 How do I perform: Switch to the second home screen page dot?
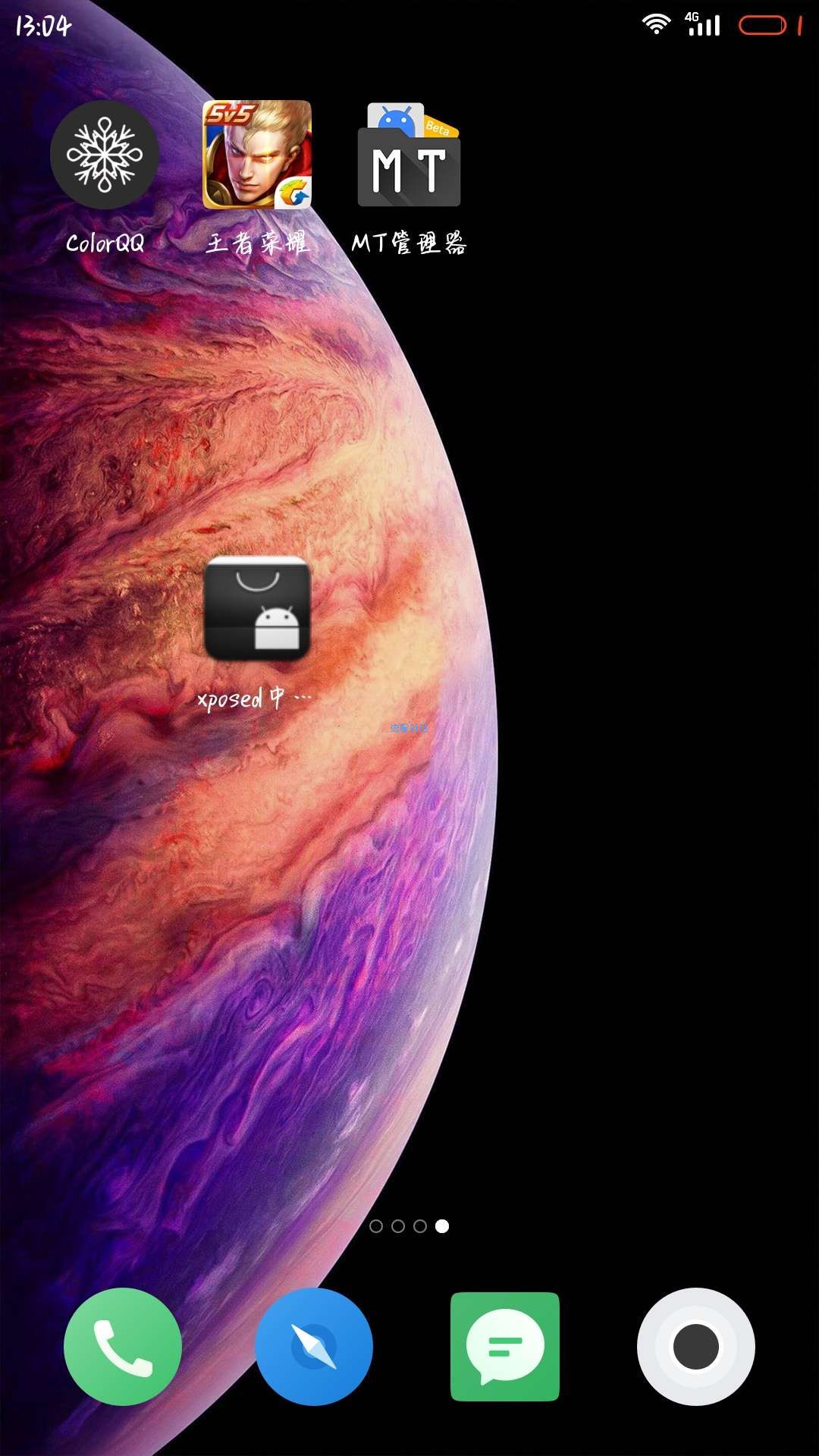(x=398, y=1226)
